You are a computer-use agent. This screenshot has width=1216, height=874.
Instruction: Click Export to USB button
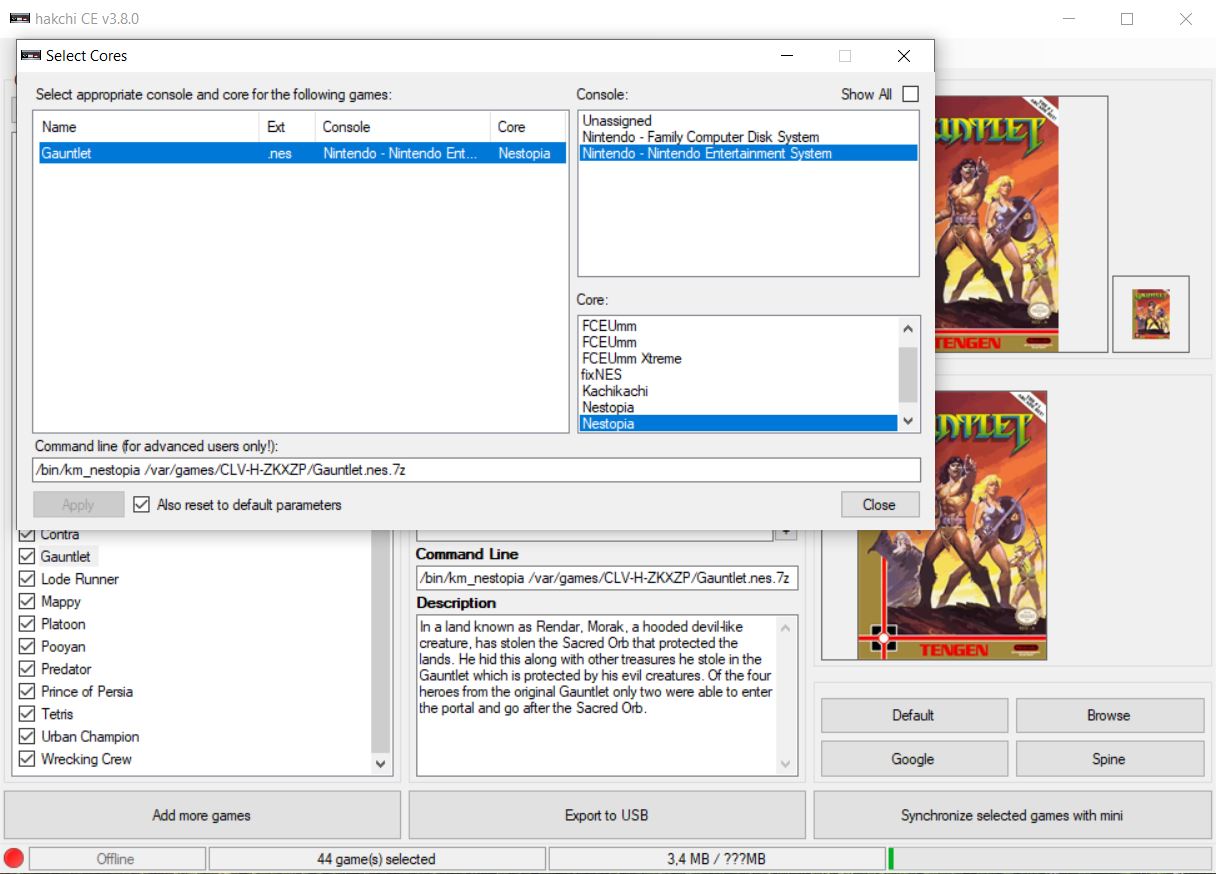click(x=606, y=815)
